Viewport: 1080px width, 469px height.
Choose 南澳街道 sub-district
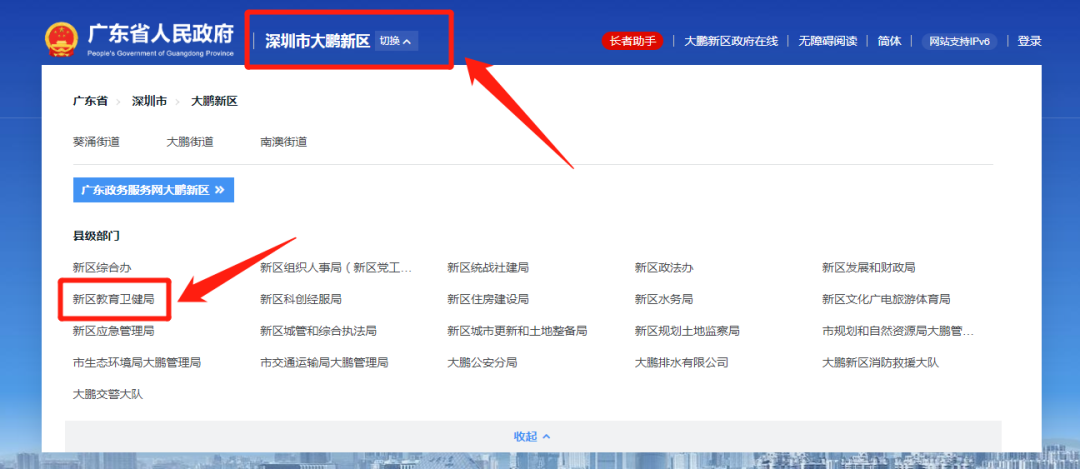tap(284, 143)
